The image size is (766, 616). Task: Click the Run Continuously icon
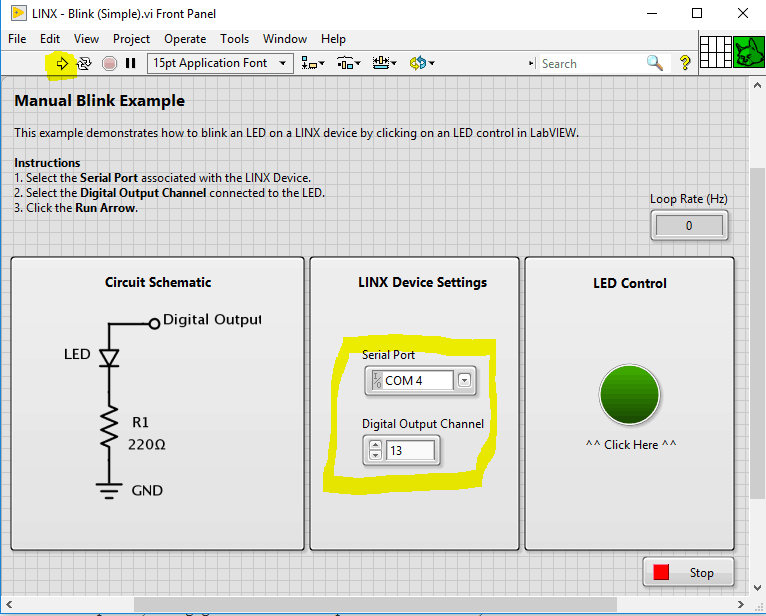point(85,63)
